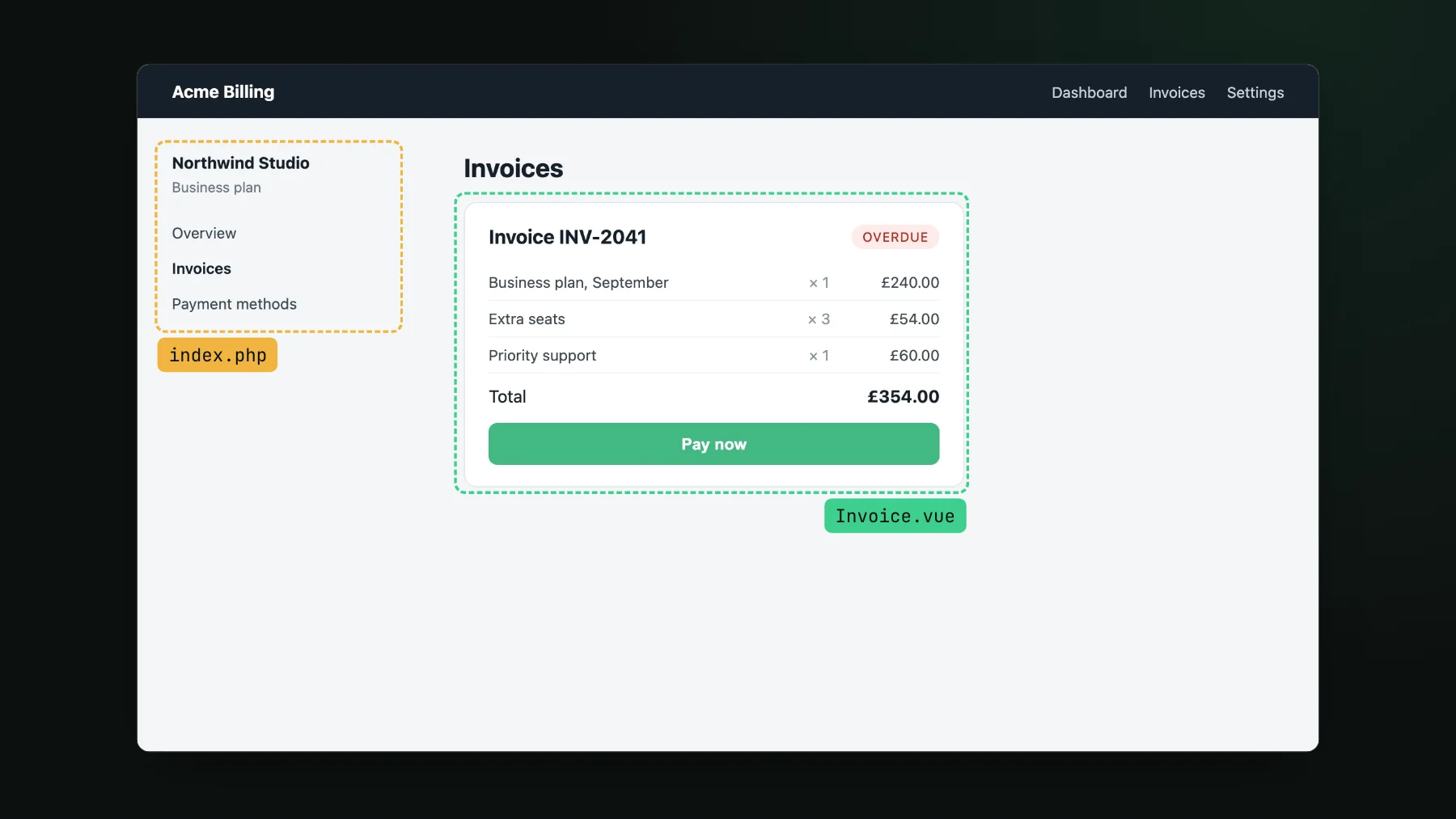Screen dimensions: 1456x819
Task: Select the Priority support line item
Action: coord(713,356)
